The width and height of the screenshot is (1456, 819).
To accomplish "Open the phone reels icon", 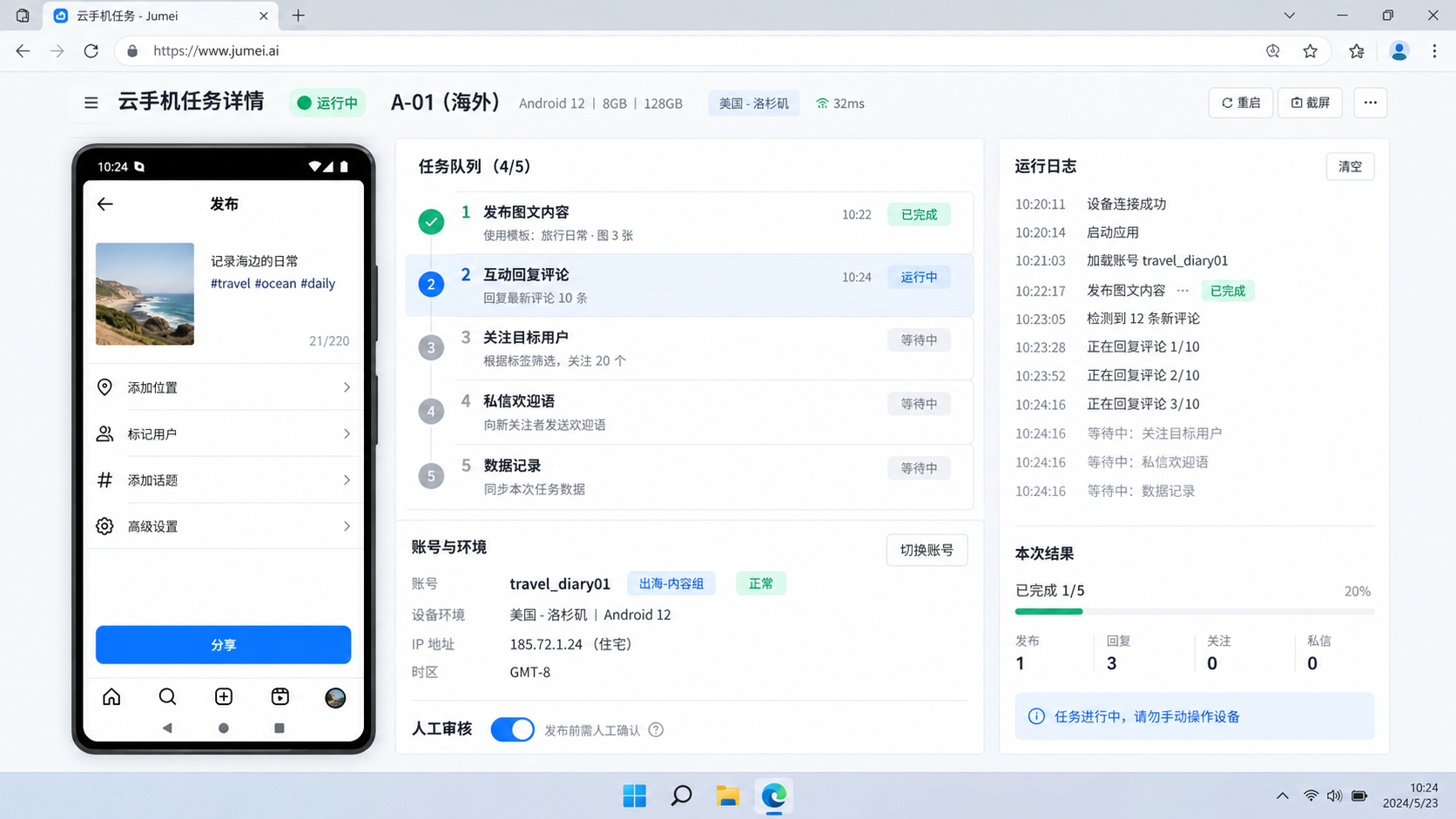I will click(280, 697).
